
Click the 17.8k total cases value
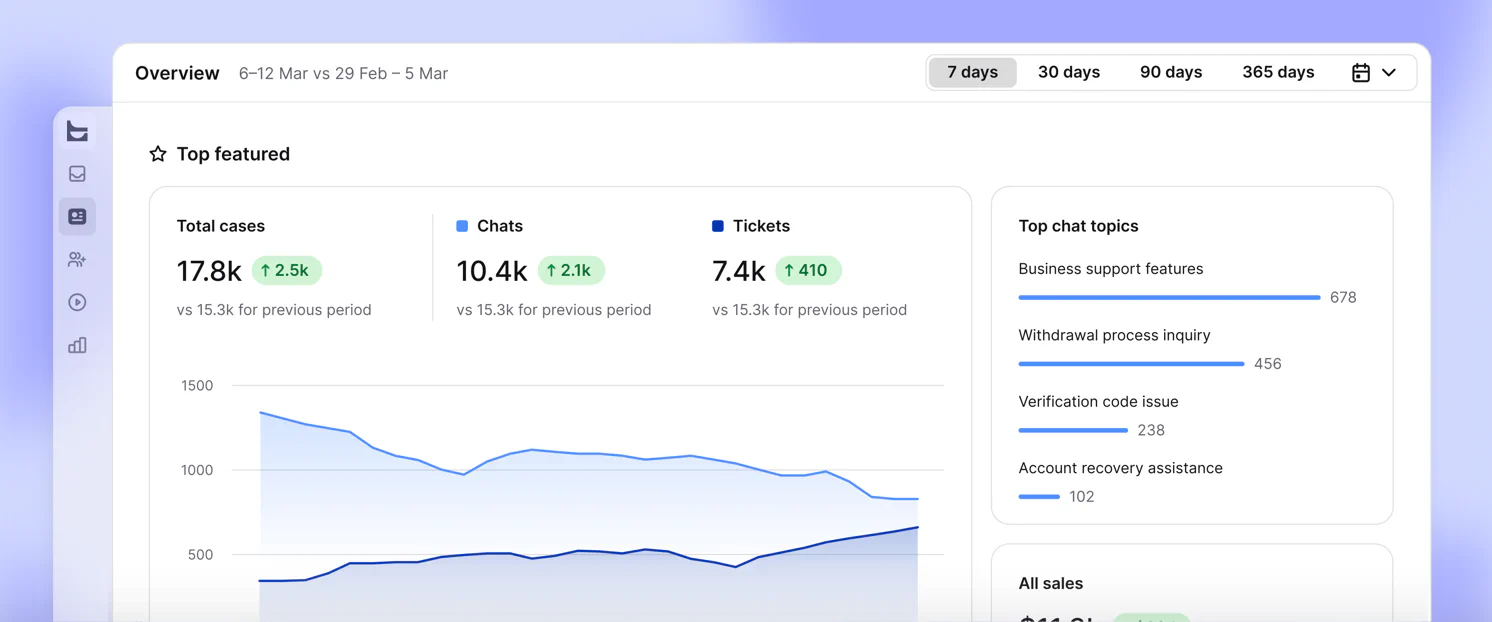point(209,271)
